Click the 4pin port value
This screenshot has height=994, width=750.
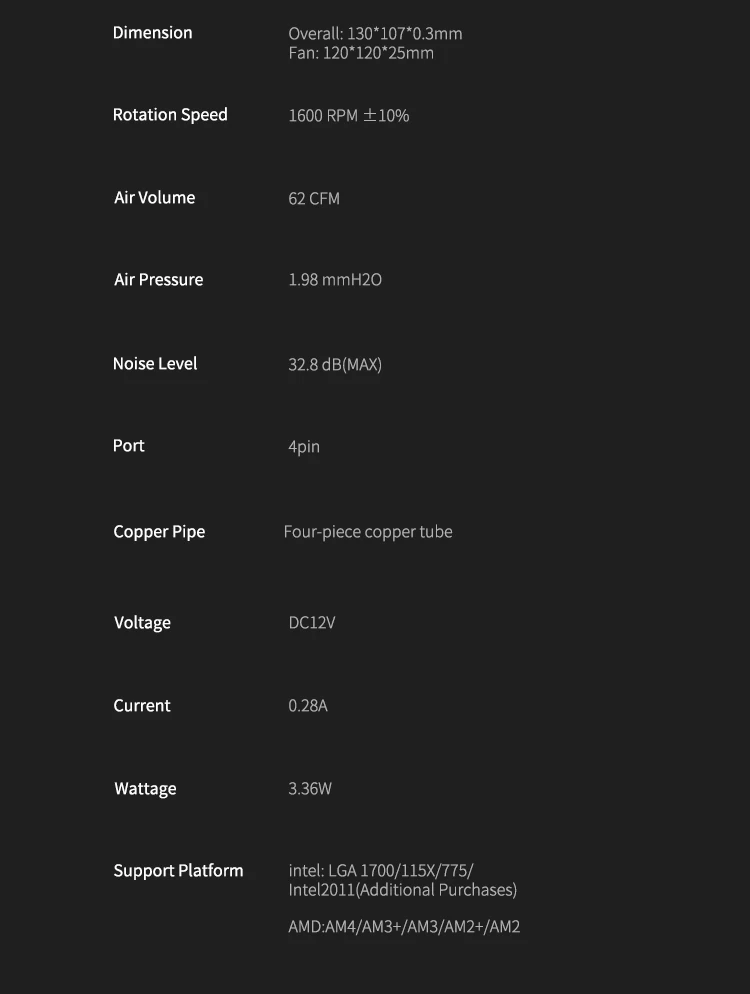point(304,447)
